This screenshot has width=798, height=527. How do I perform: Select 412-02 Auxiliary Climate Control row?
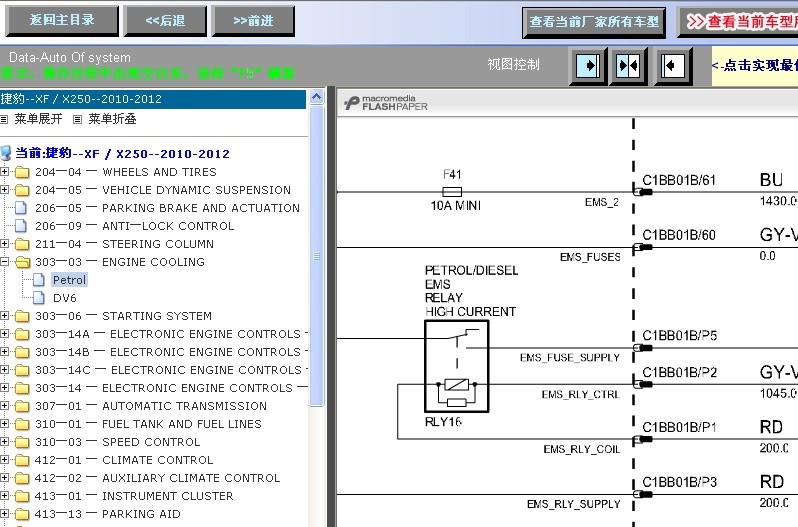click(x=157, y=478)
